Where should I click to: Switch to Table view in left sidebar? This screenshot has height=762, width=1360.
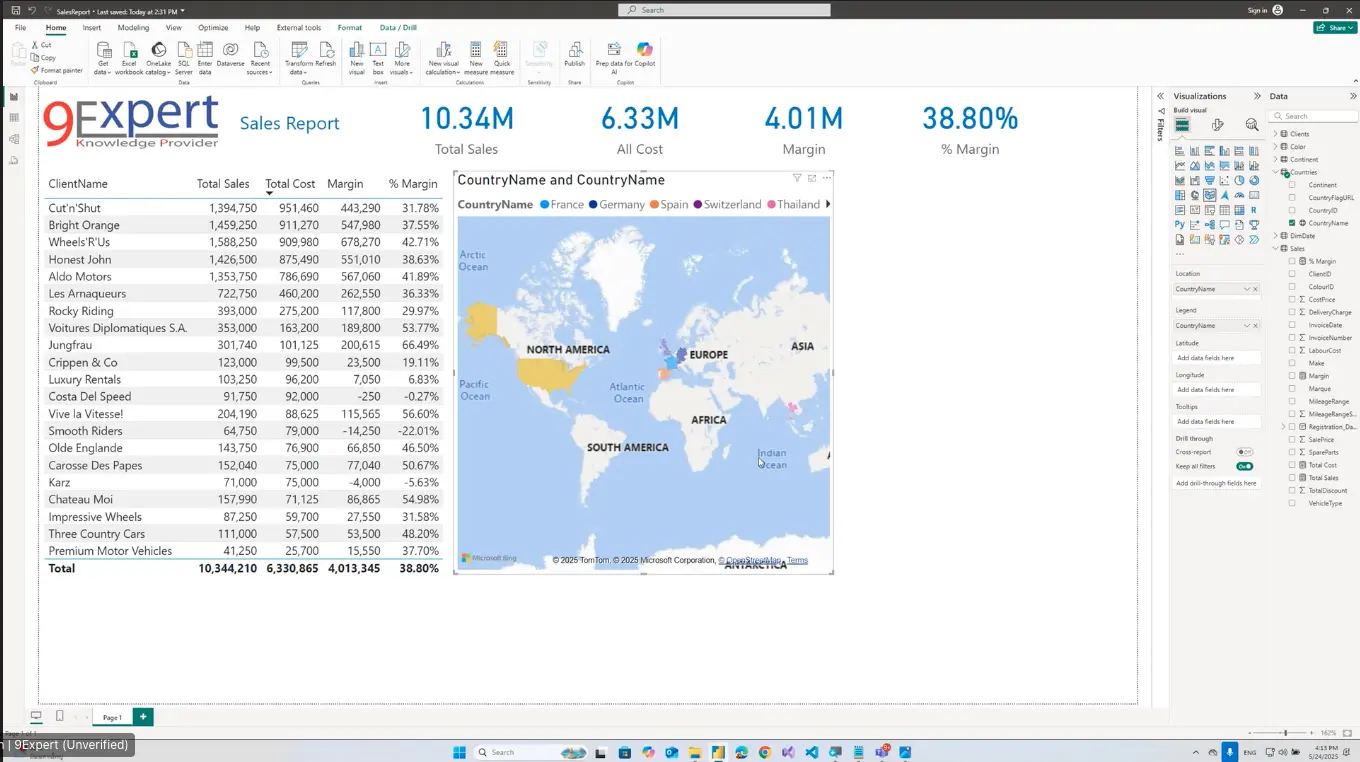click(14, 118)
